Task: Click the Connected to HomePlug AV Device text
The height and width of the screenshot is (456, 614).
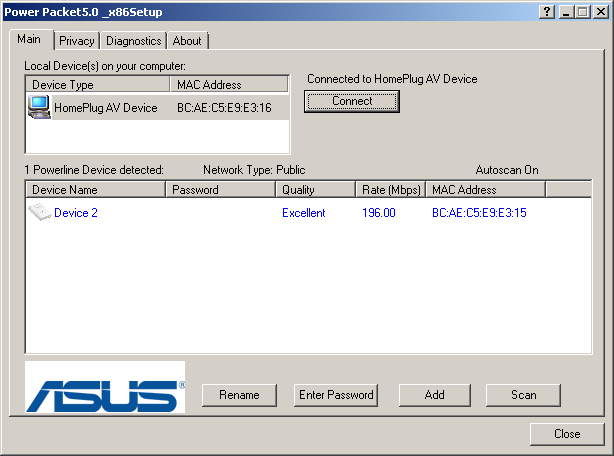Action: (392, 79)
